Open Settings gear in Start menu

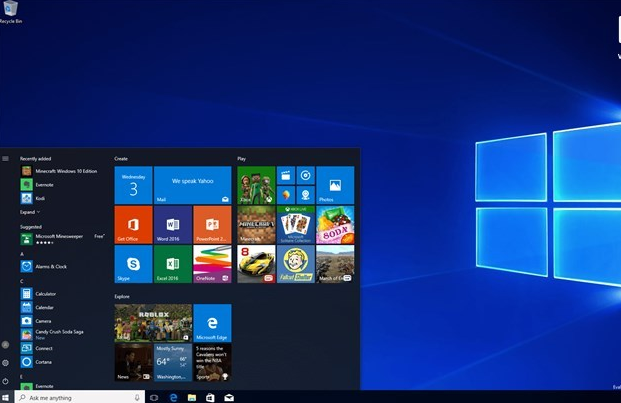6,363
